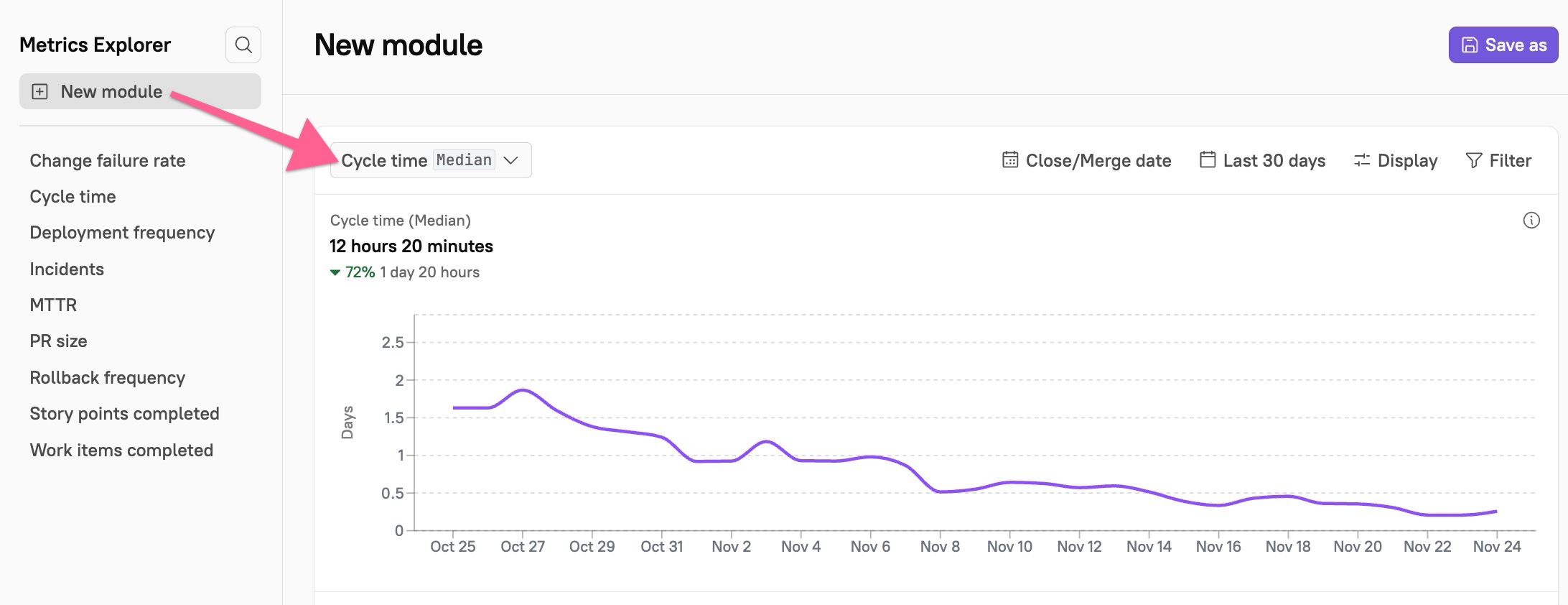Go to Rollback frequency metric
The image size is (1568, 605).
107,378
